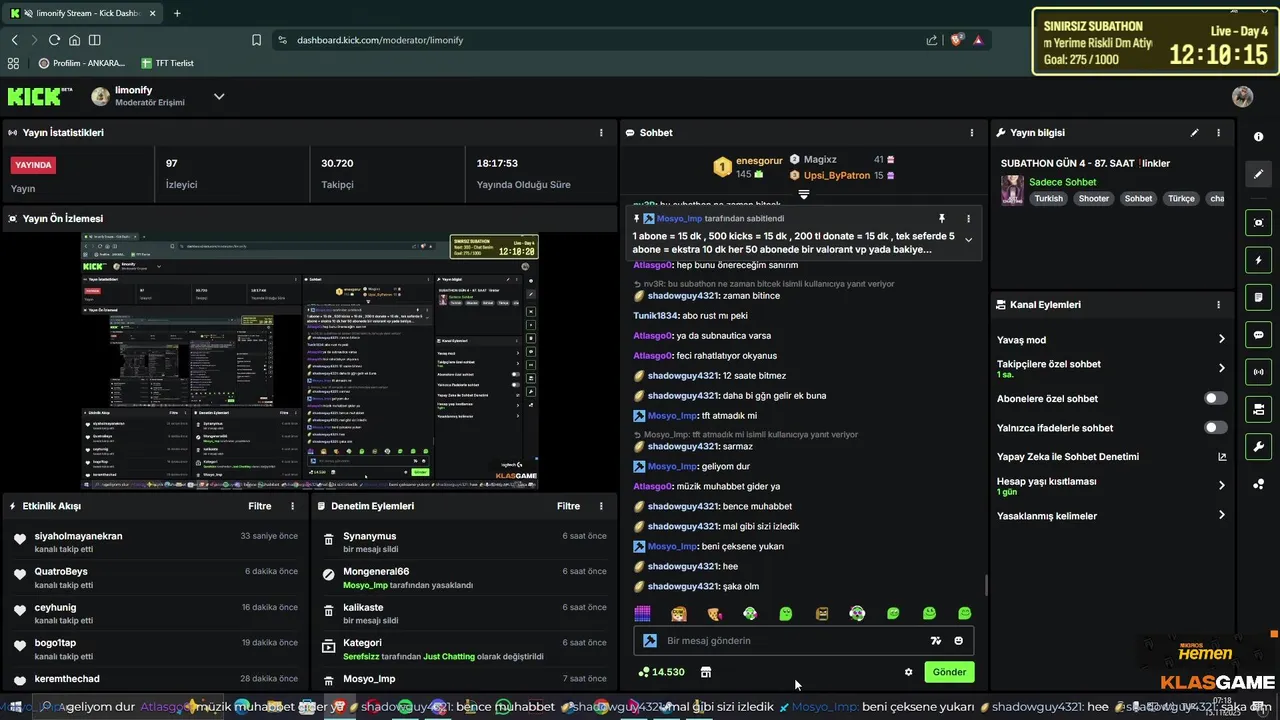Open the shop icon below chat input
The width and height of the screenshot is (1280, 720).
pos(706,672)
